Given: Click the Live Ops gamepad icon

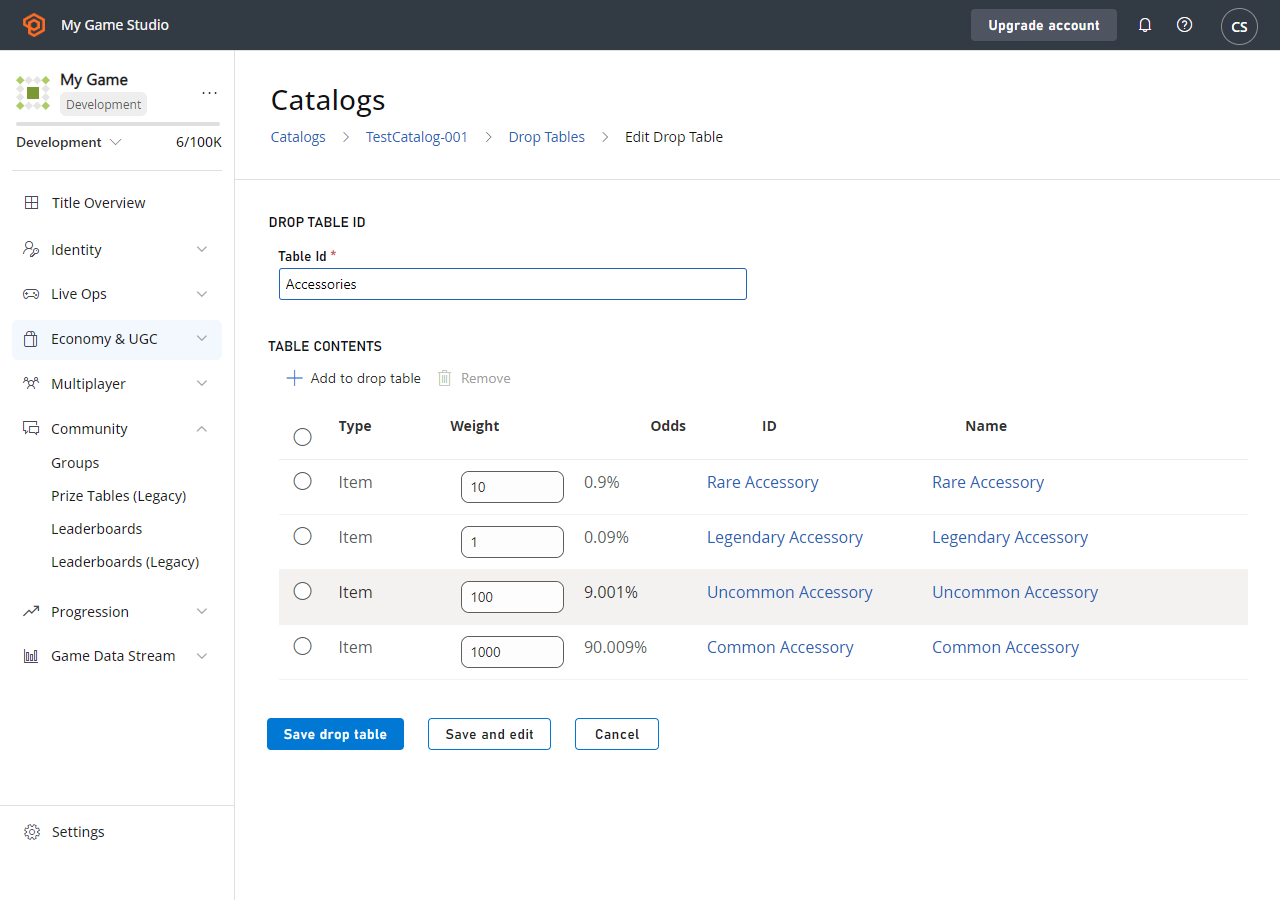Looking at the screenshot, I should pos(31,294).
